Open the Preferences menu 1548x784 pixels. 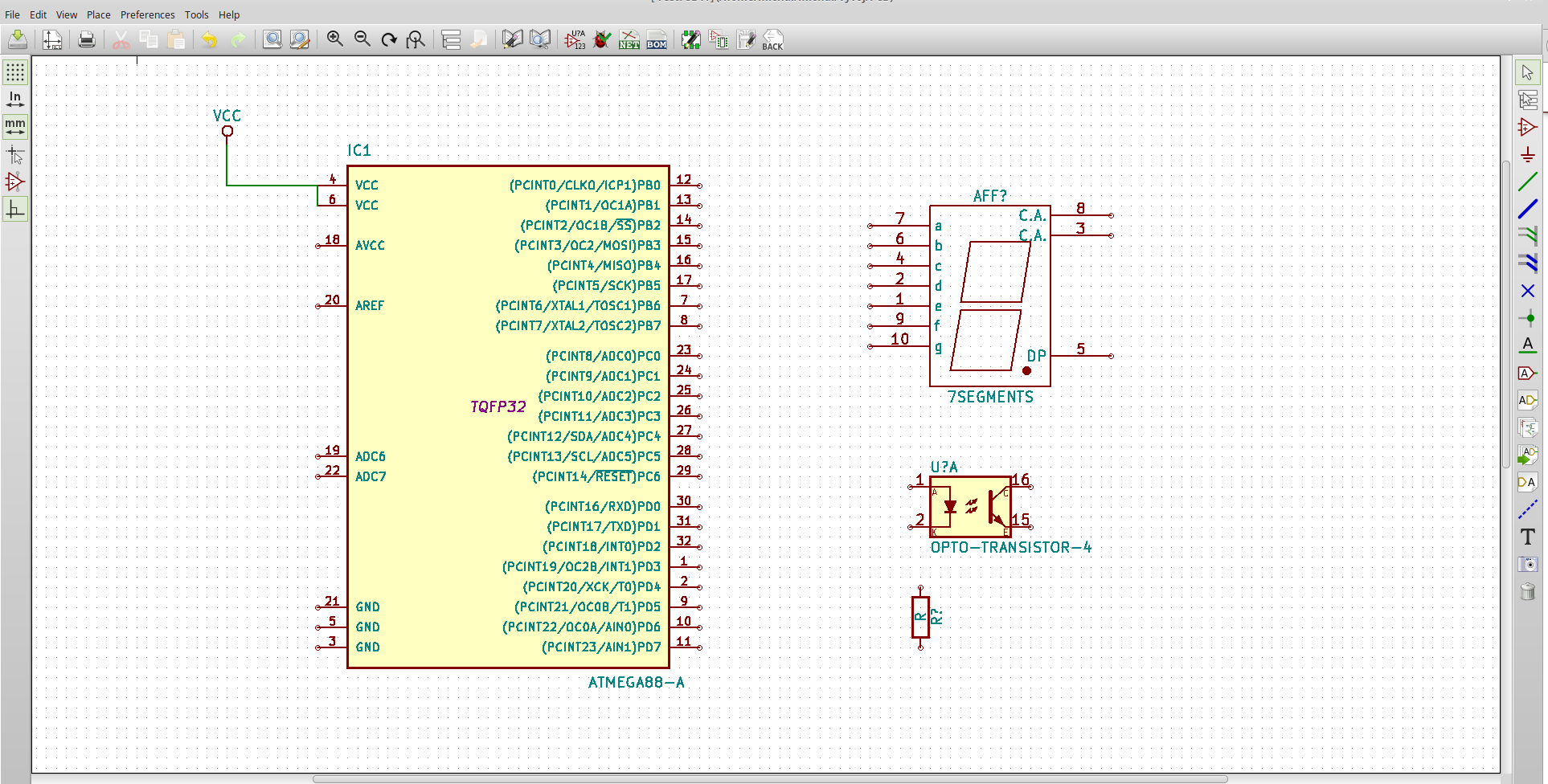point(147,14)
